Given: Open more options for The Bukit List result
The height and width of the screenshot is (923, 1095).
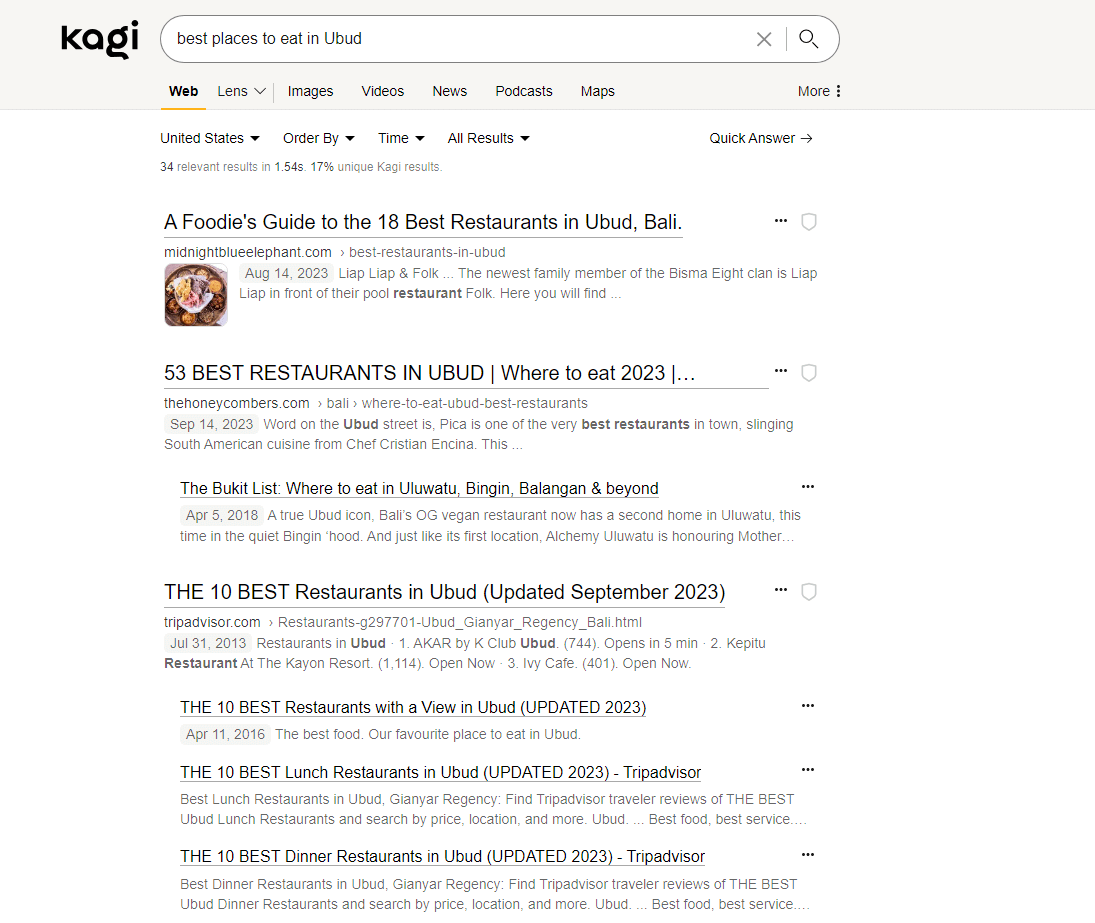Looking at the screenshot, I should 808,487.
